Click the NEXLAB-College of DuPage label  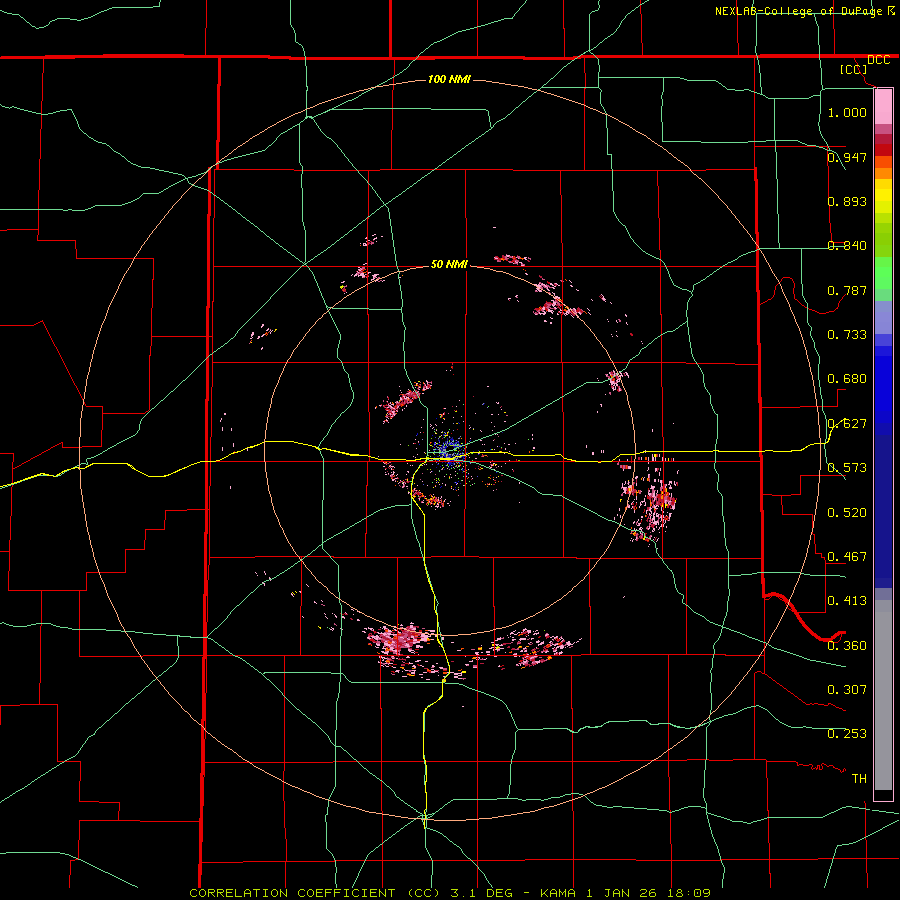click(798, 11)
